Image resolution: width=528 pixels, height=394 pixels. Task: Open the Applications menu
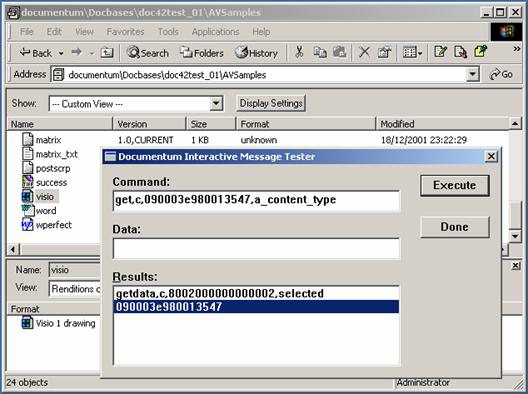tap(216, 32)
